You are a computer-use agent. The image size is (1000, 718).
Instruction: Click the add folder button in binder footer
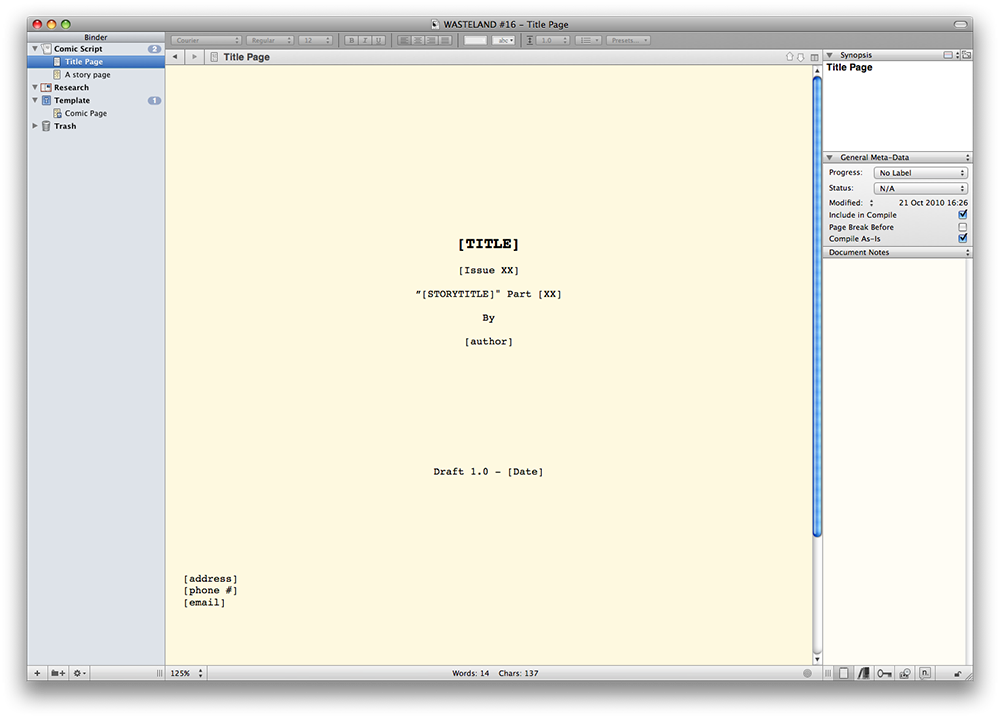coord(58,674)
